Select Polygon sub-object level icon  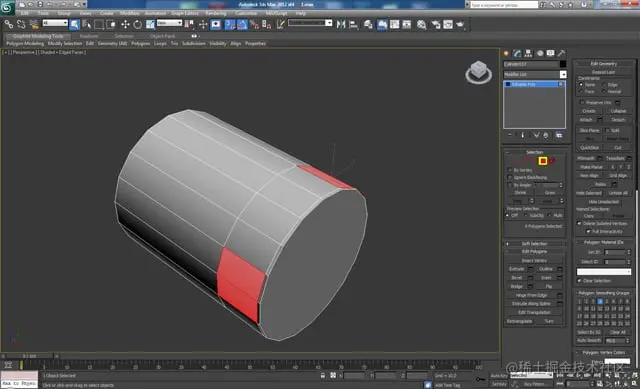pos(543,161)
